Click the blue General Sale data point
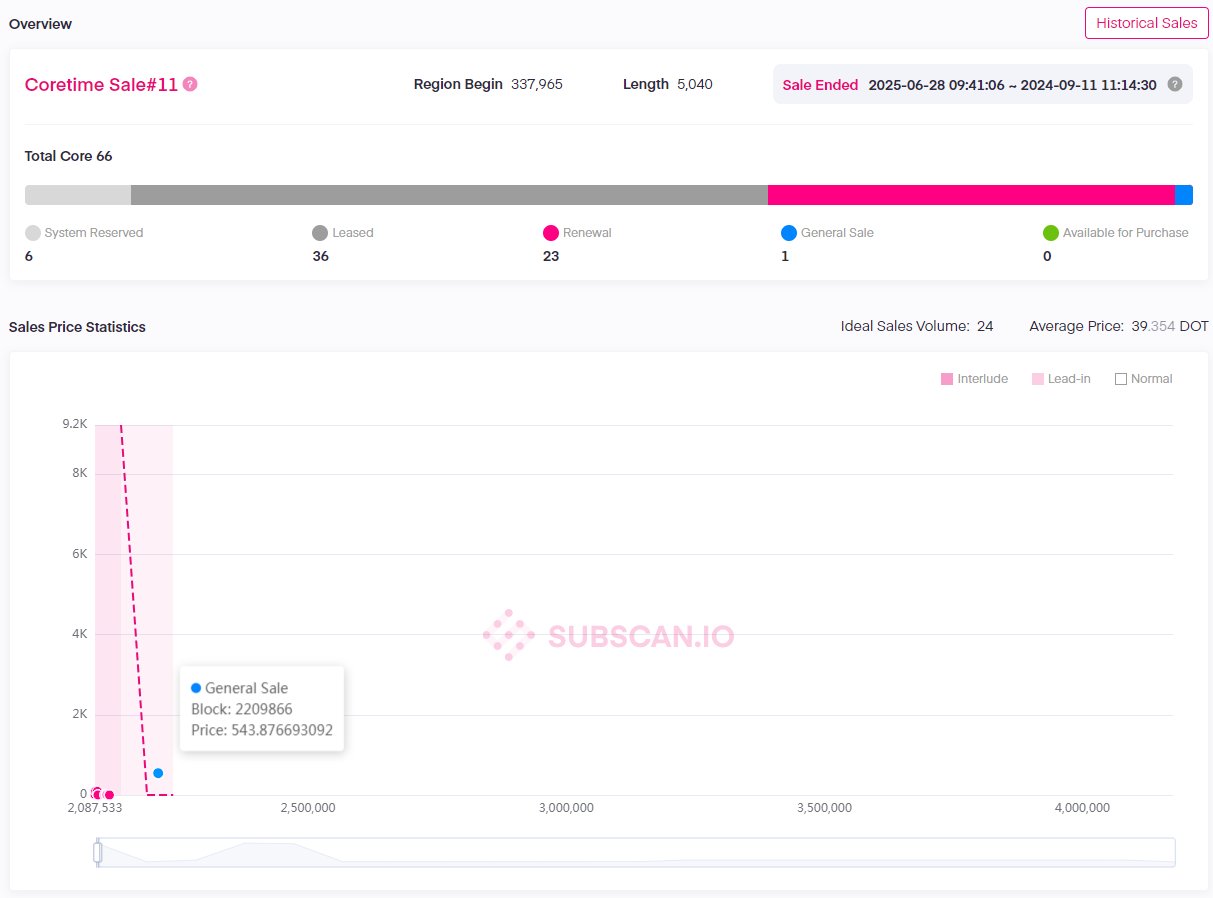The width and height of the screenshot is (1213, 898). coord(158,773)
